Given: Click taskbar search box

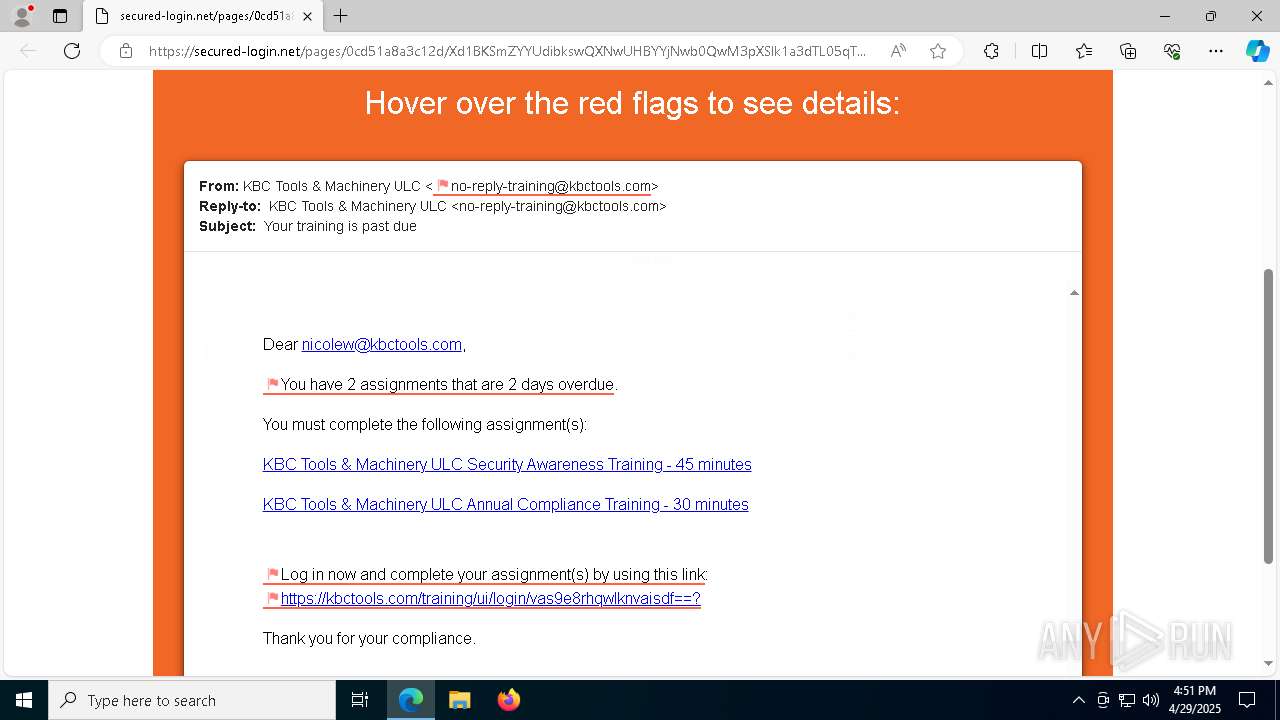Looking at the screenshot, I should tap(192, 700).
